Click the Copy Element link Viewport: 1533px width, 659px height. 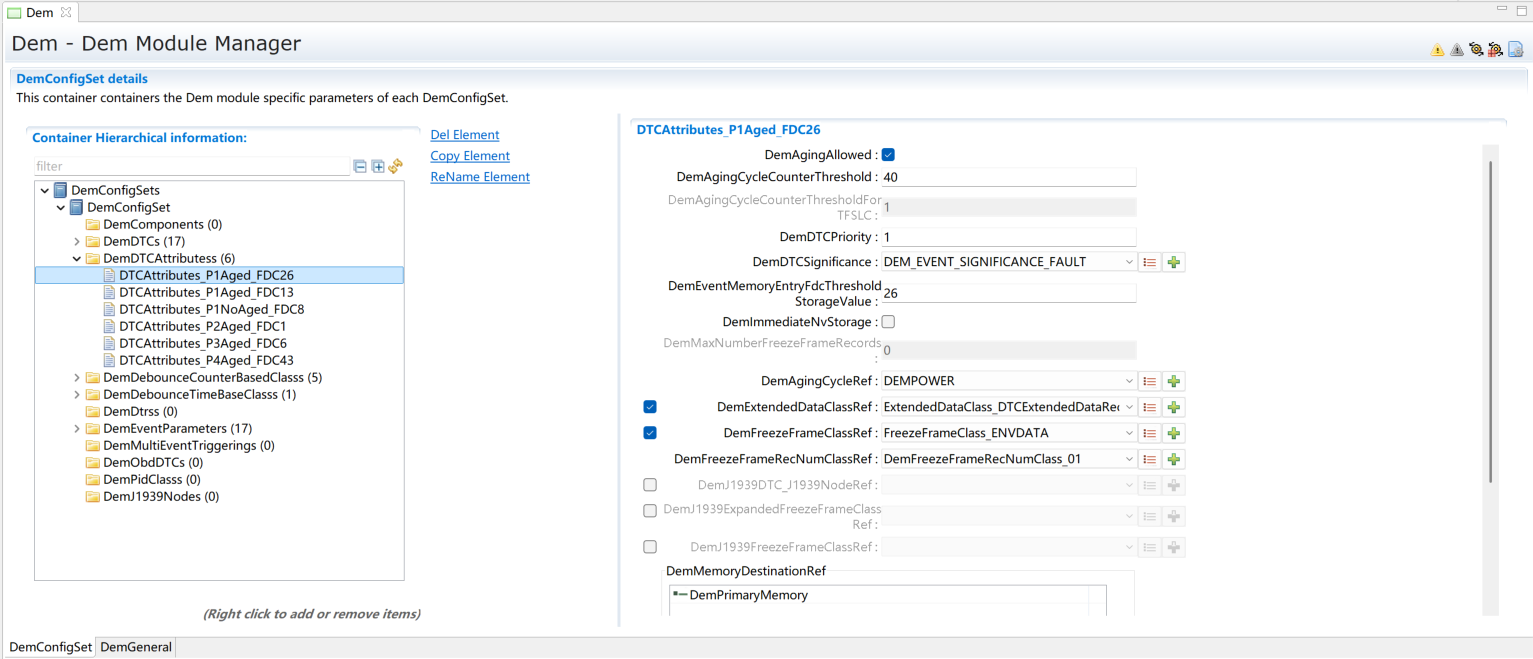[470, 156]
